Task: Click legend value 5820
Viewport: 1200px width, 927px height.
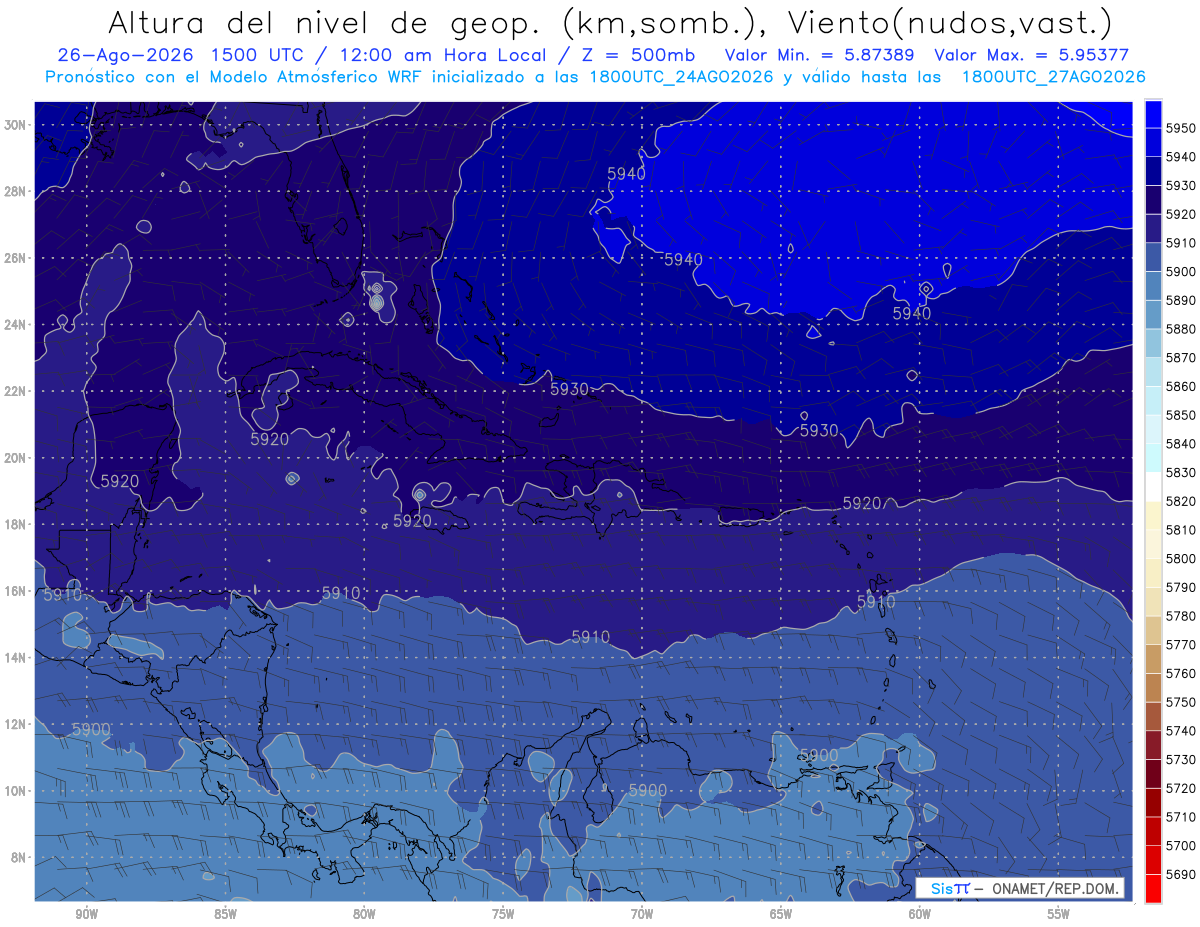Action: coord(1182,501)
